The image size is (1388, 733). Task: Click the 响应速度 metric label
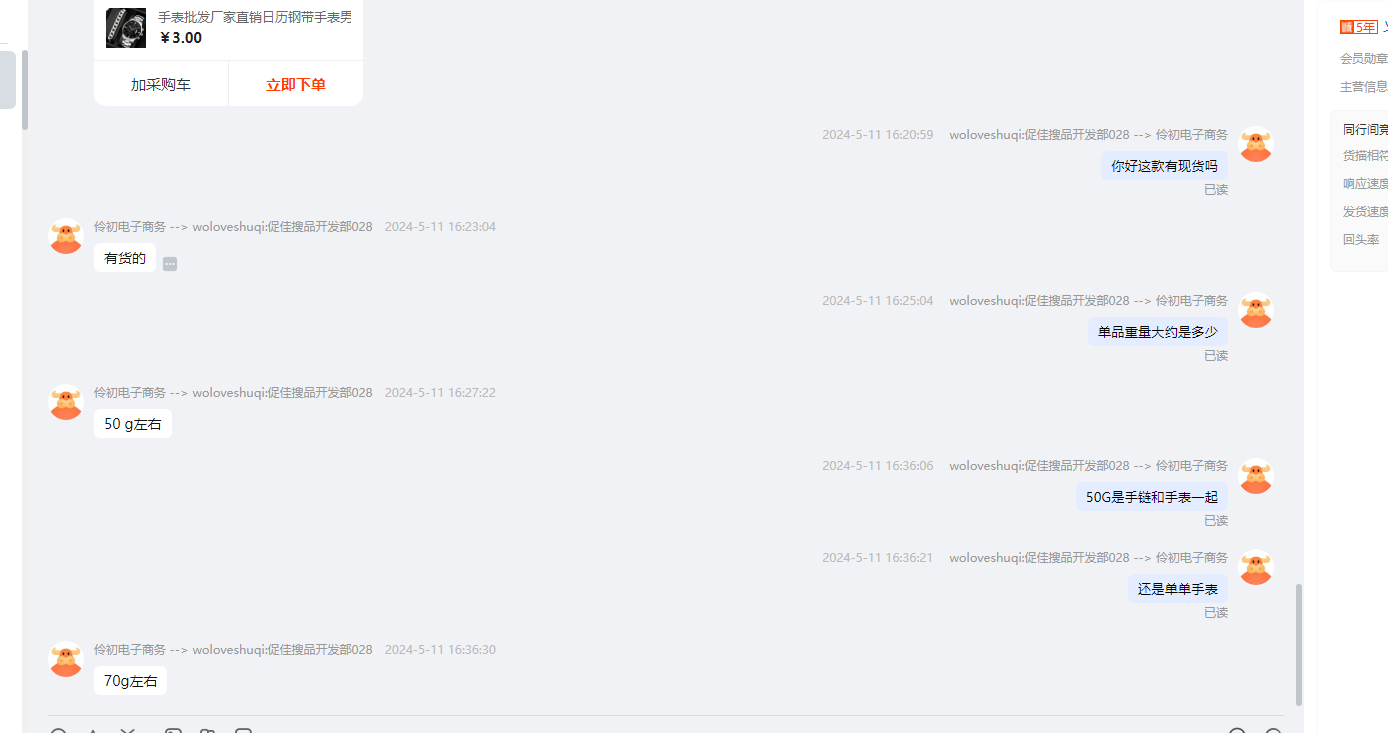coord(1366,184)
